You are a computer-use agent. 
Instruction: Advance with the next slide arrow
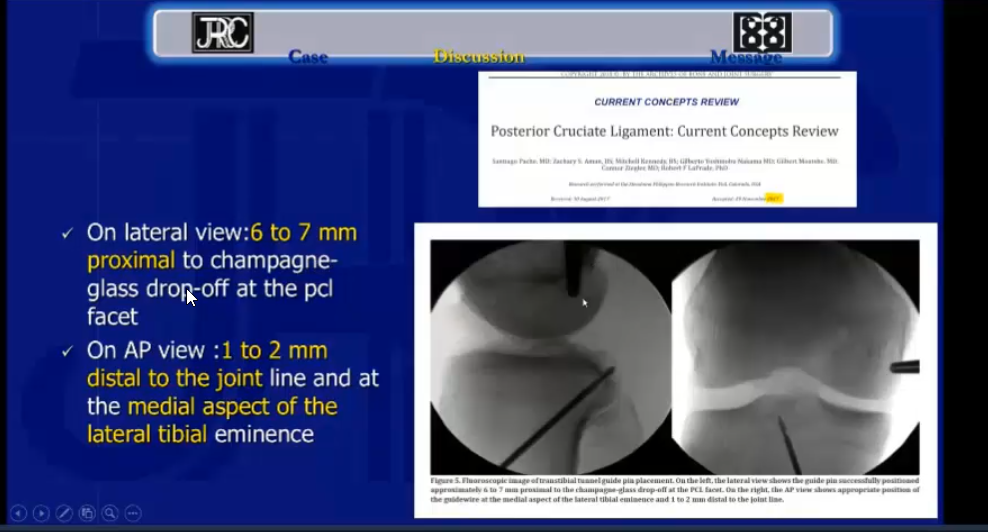pyautogui.click(x=41, y=514)
